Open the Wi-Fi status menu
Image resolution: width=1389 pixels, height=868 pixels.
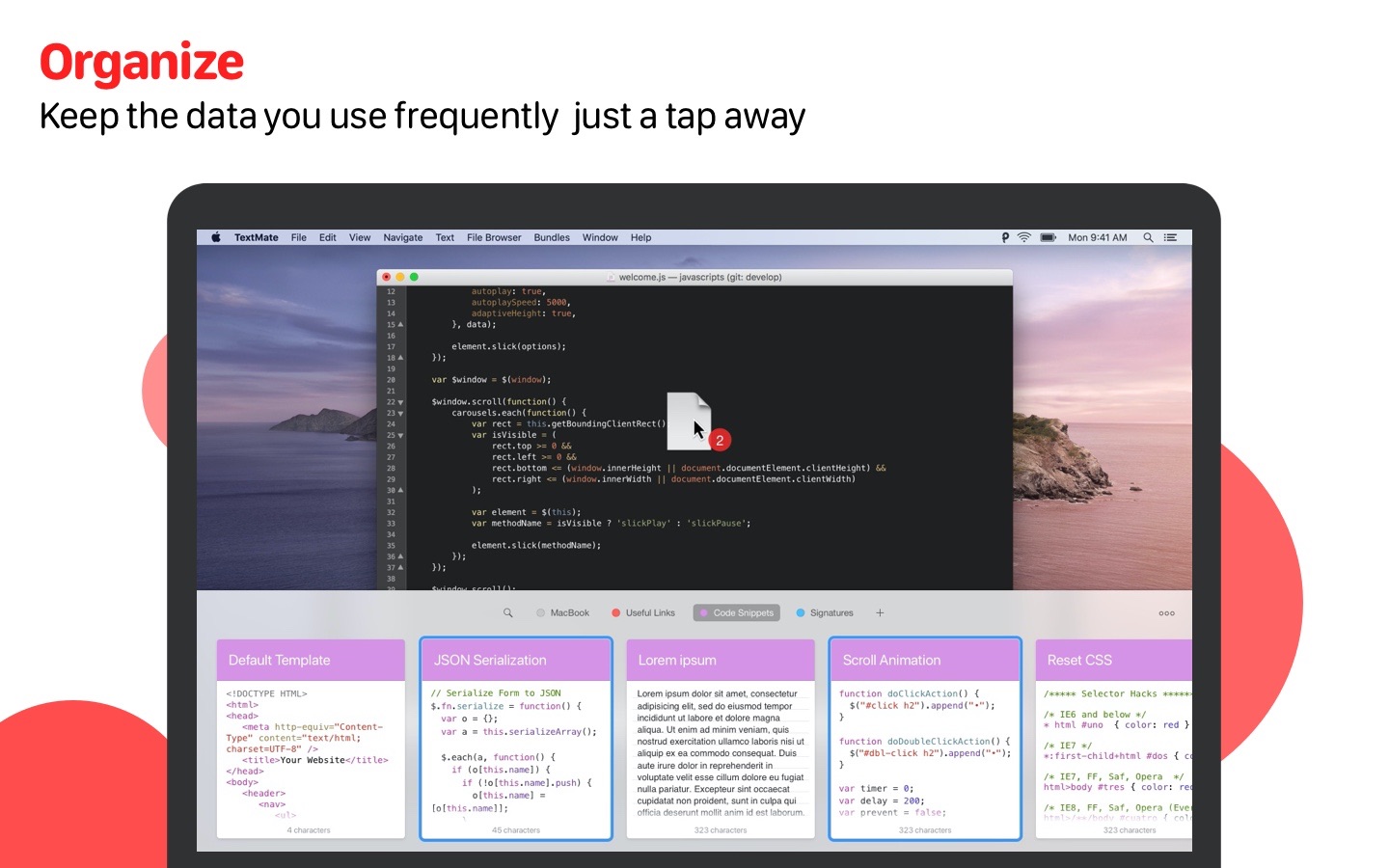click(1024, 237)
